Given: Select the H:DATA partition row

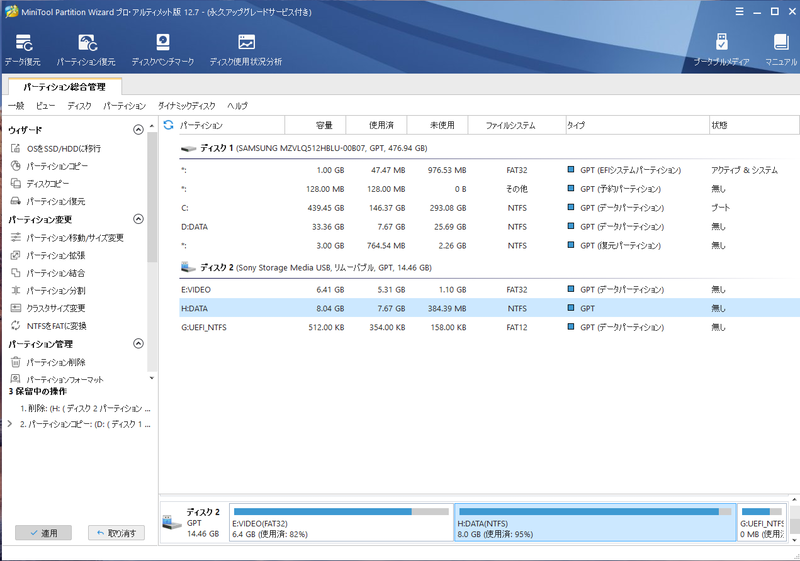Looking at the screenshot, I should (x=489, y=308).
